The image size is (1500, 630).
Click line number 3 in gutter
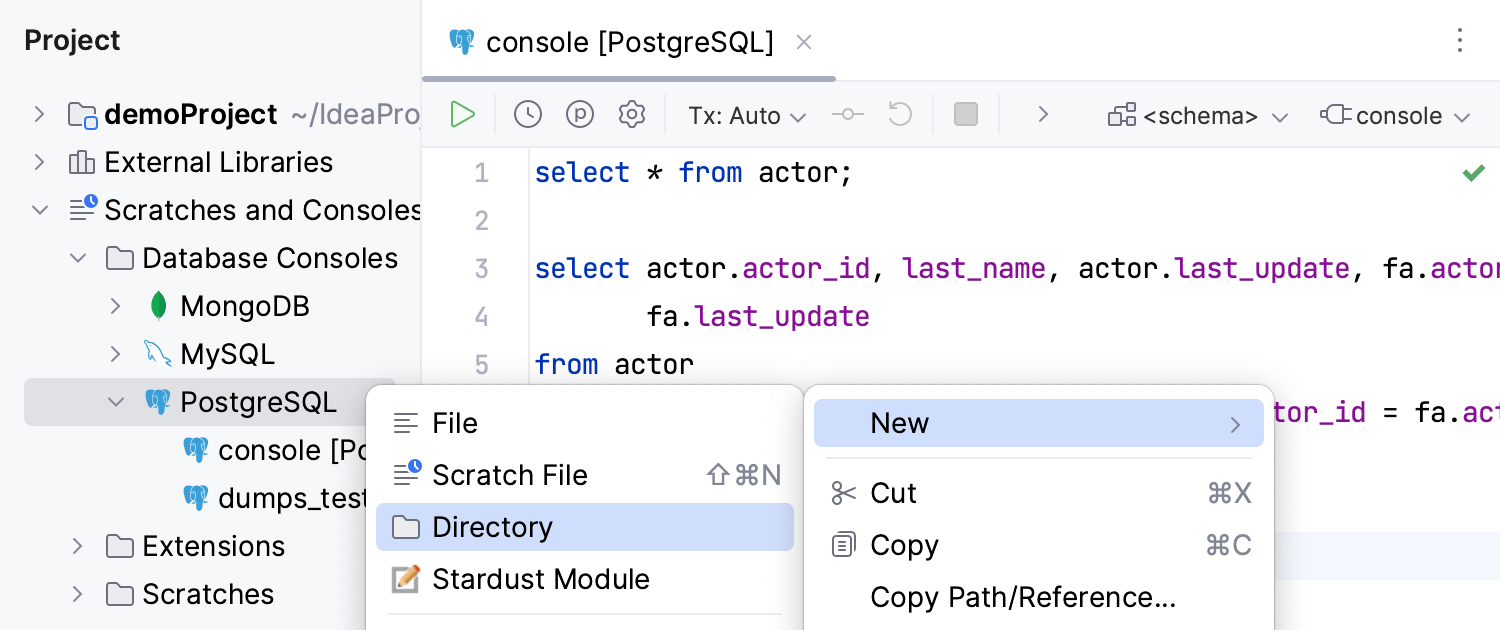482,269
